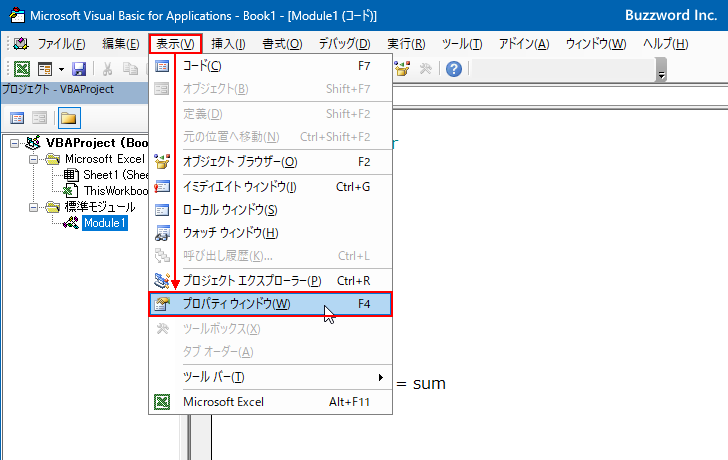Viewport: 728px width, 460px height.
Task: Expand the ツール バー(T) submenu
Action: point(271,377)
